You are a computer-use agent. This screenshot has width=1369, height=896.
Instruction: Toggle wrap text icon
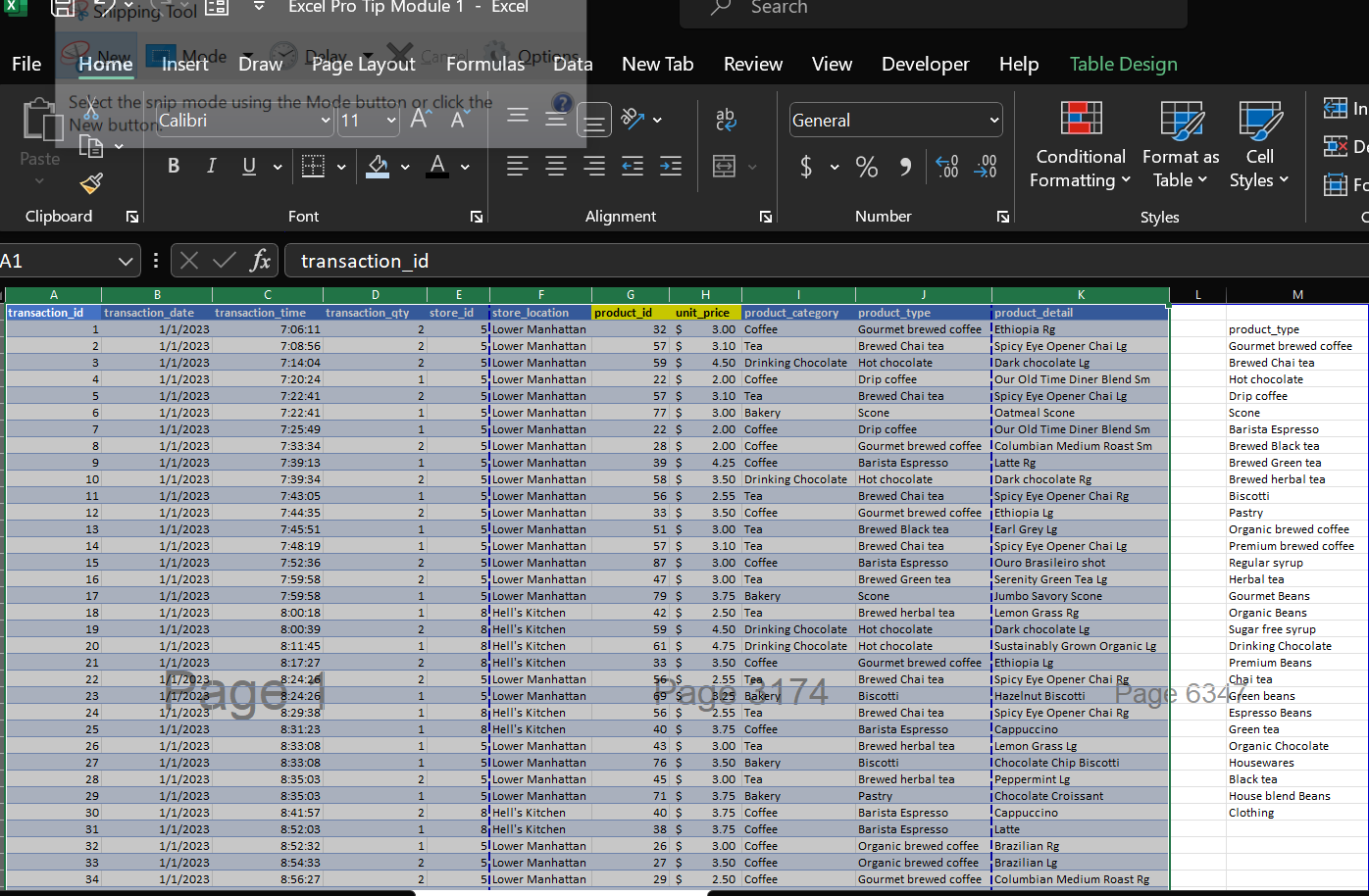coord(726,119)
